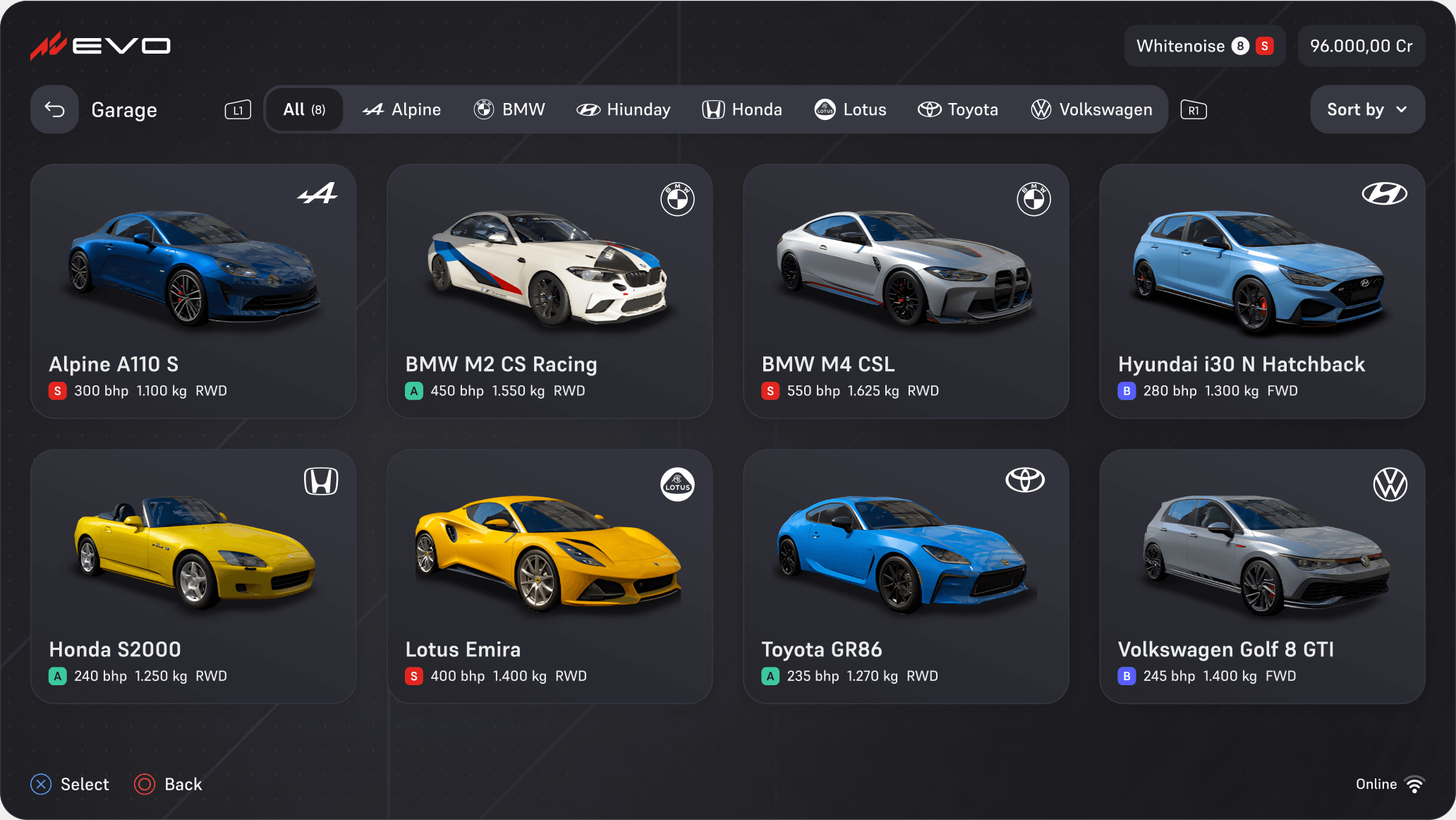
Task: Click A class badge on Honda S2000
Action: 58,676
